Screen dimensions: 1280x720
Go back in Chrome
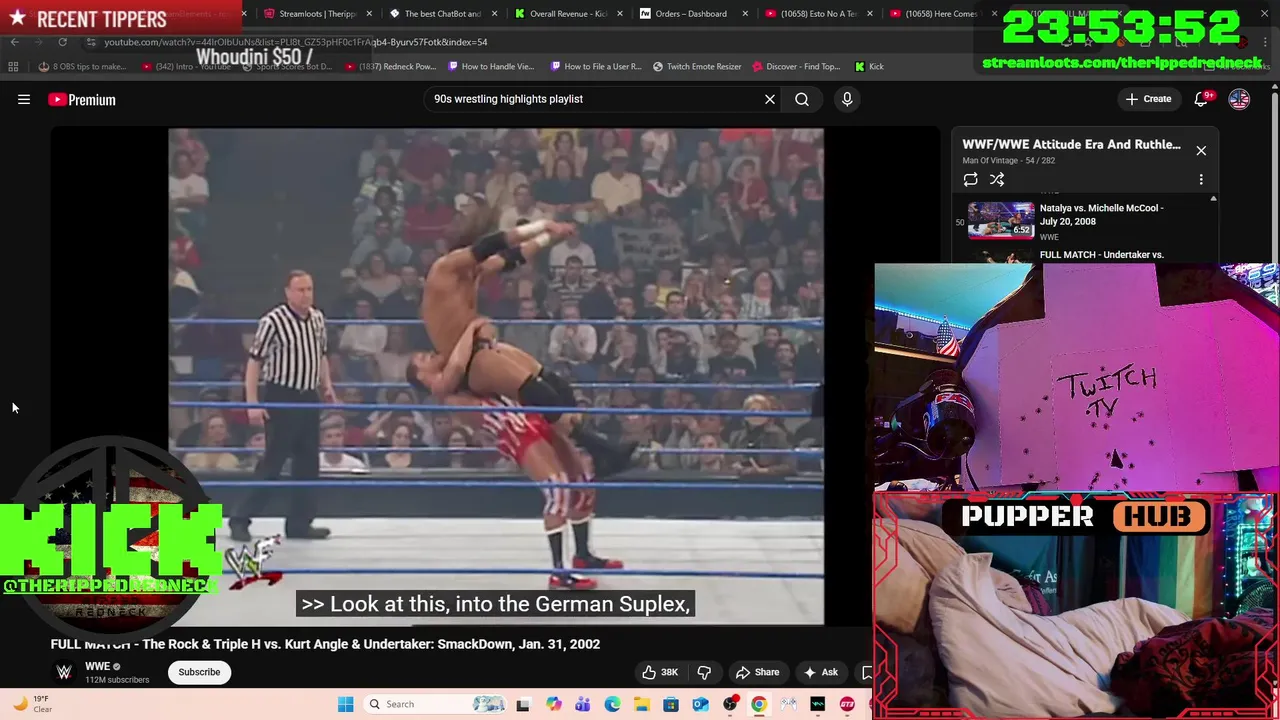pyautogui.click(x=14, y=42)
